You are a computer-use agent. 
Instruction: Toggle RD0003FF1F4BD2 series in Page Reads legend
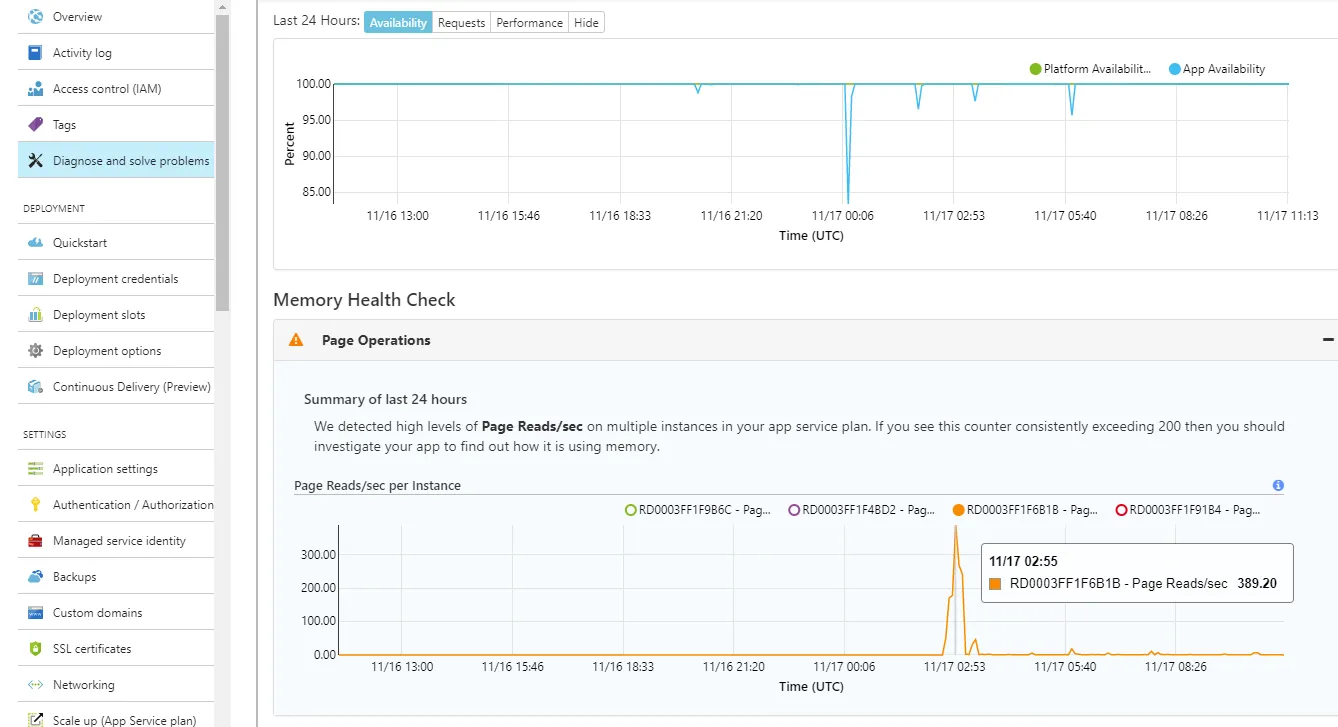click(862, 510)
